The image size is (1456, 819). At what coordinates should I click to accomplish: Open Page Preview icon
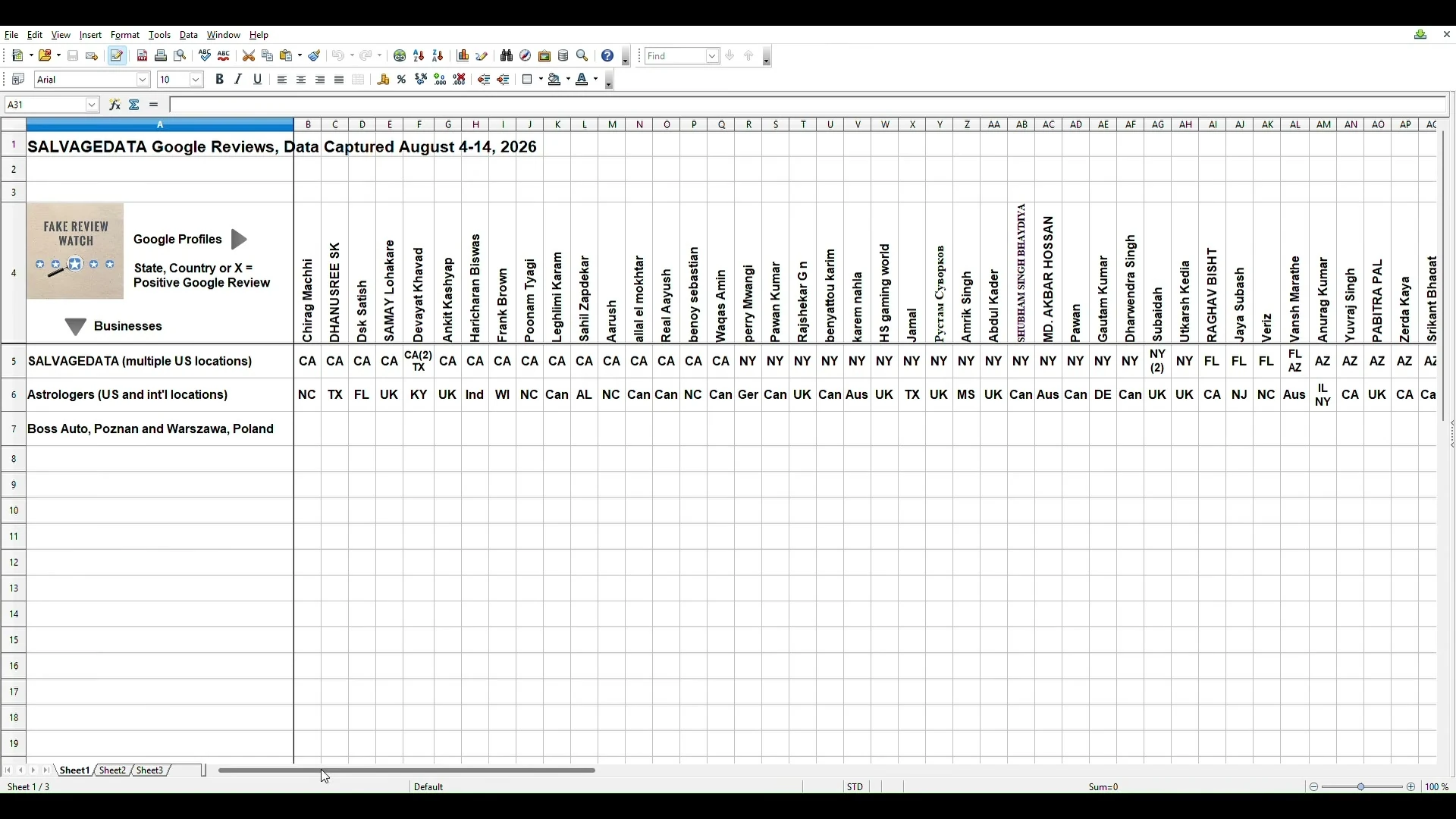pos(180,56)
